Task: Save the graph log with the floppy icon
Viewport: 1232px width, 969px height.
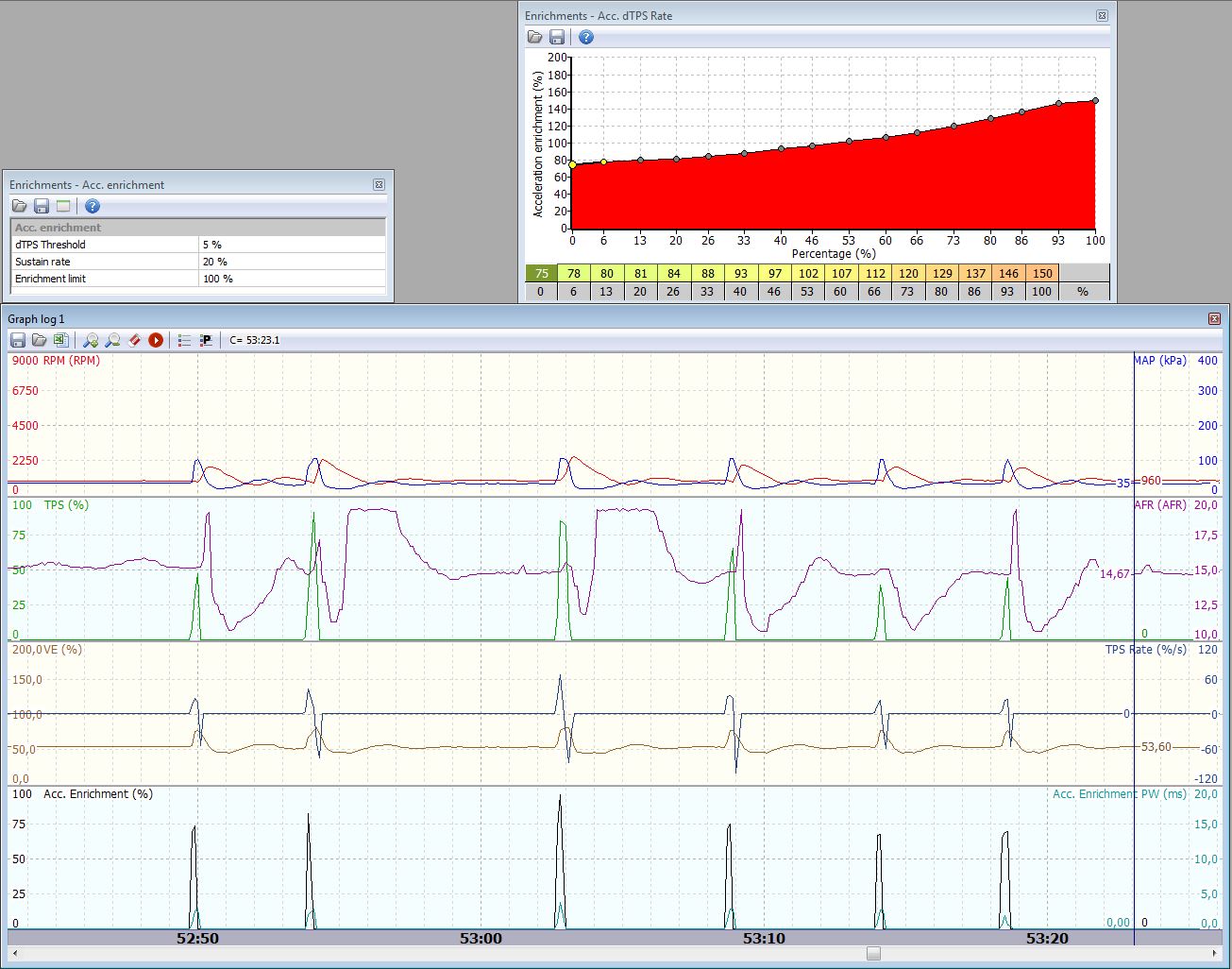Action: point(18,340)
